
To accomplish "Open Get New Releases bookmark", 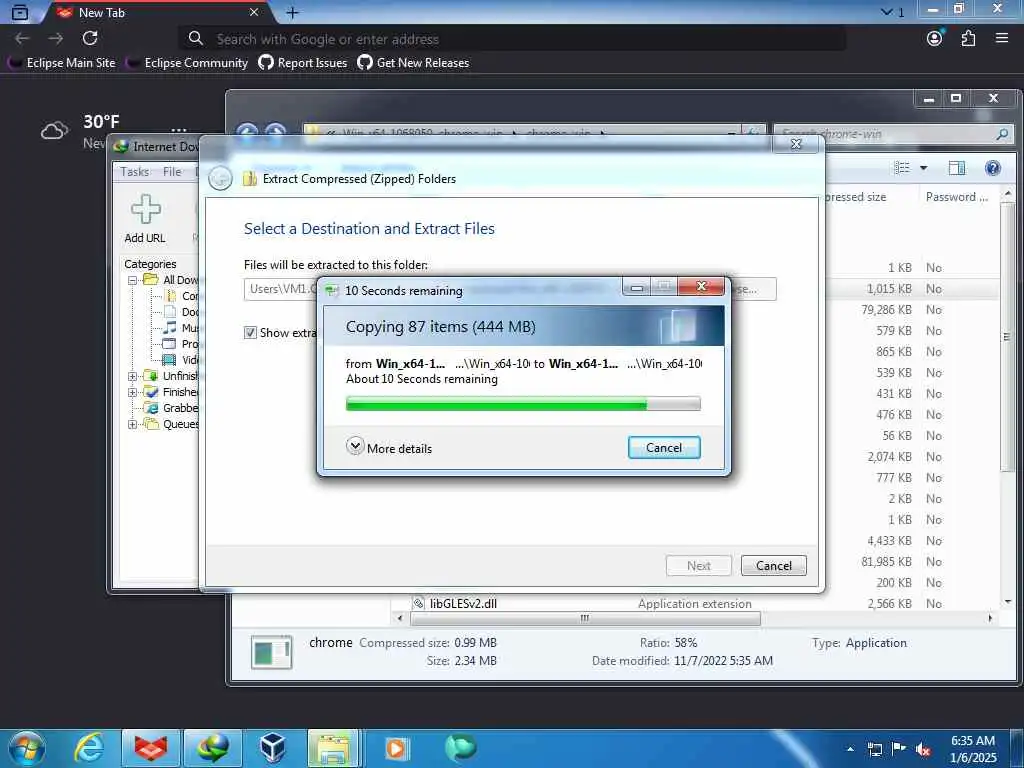I will coord(413,63).
